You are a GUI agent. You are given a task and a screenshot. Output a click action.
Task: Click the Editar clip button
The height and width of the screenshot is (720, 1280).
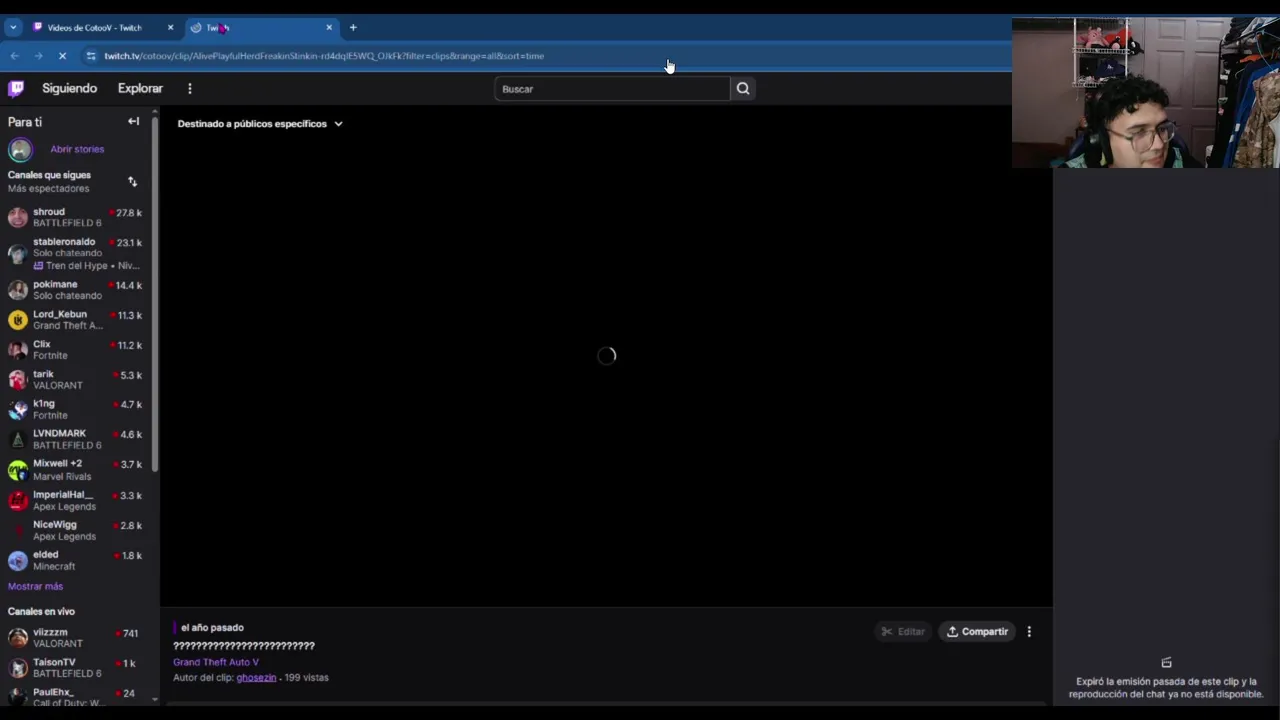(x=902, y=631)
